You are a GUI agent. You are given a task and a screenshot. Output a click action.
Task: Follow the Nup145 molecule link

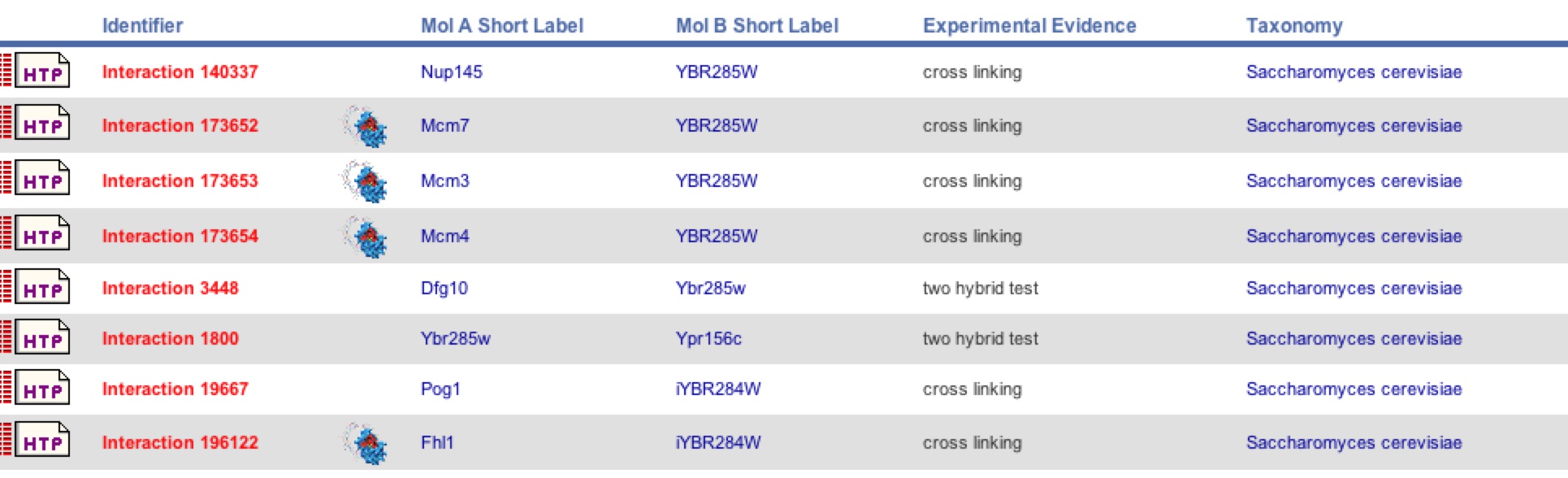pos(452,72)
